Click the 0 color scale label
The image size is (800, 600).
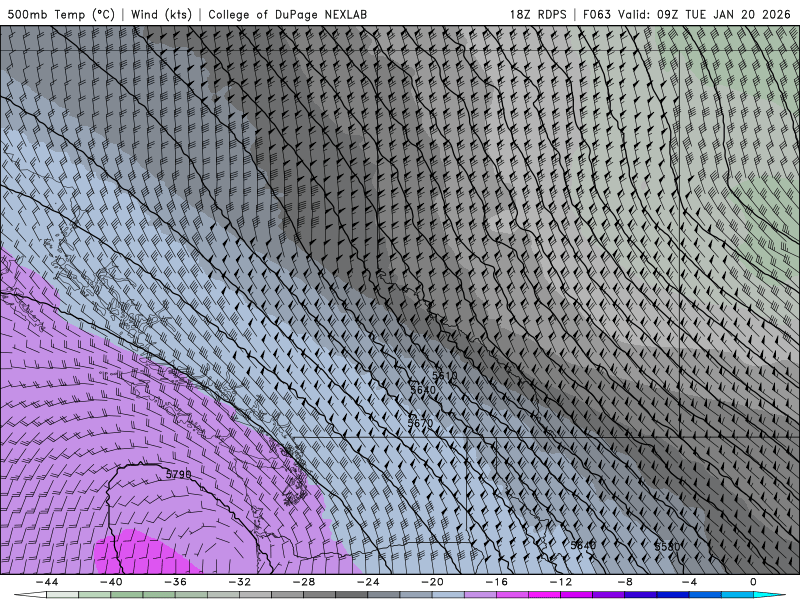[x=754, y=582]
